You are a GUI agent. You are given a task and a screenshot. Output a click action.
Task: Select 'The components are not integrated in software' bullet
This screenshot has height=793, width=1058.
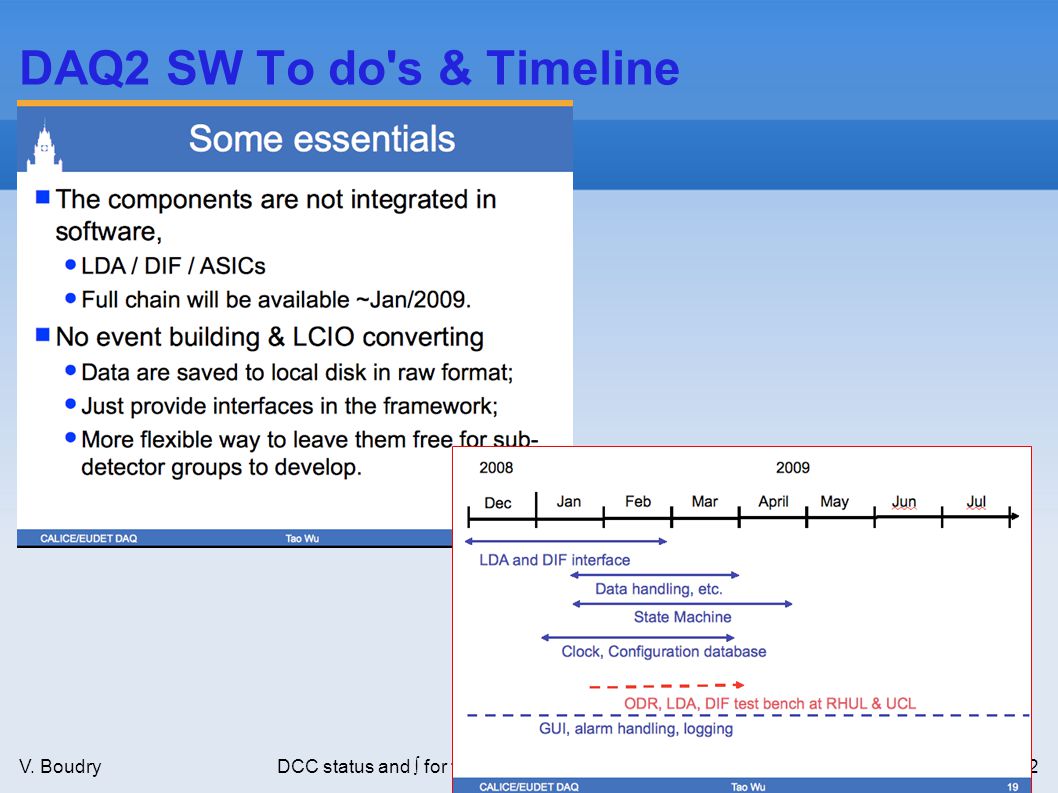[276, 215]
